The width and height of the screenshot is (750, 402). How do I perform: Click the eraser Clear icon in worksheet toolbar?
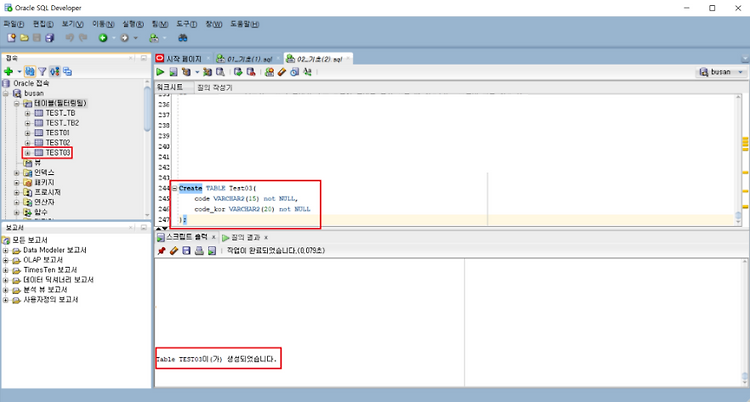pos(282,72)
